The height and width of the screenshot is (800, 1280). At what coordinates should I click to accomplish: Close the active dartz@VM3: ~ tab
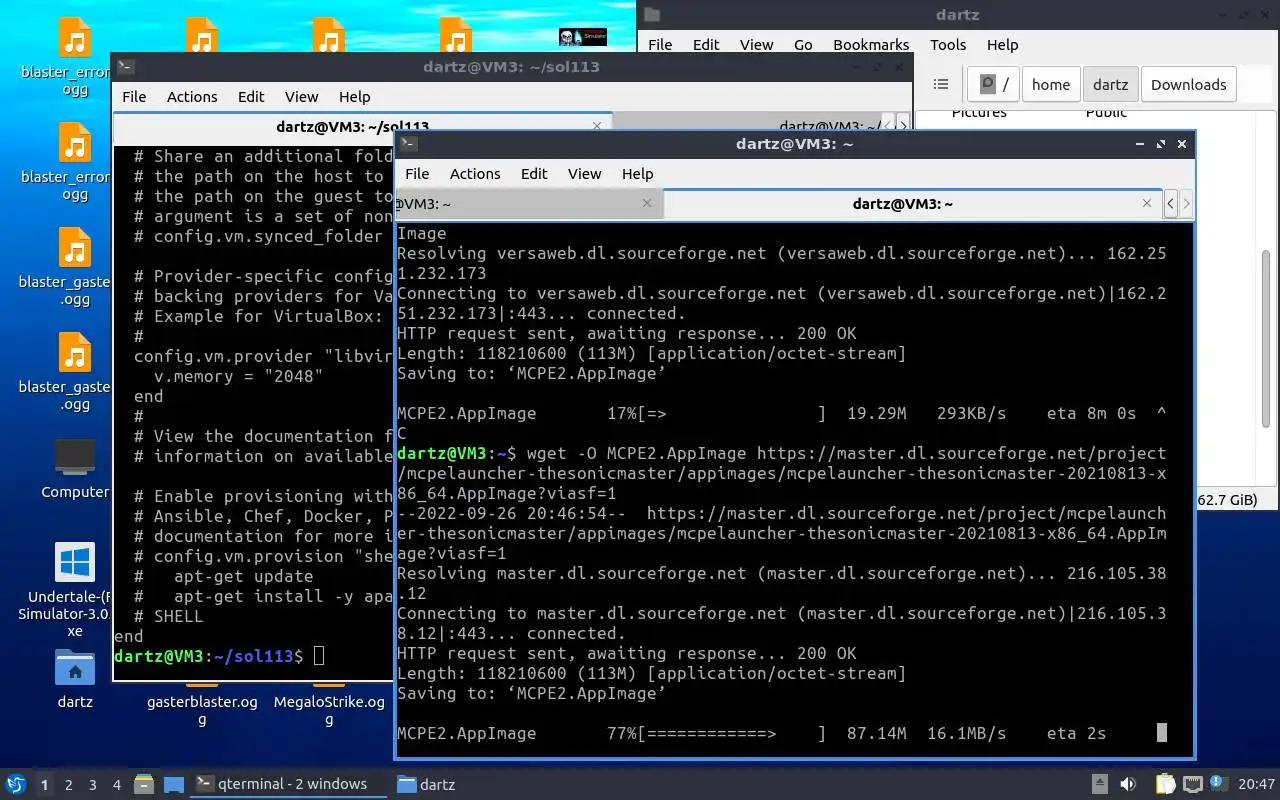[x=1147, y=203]
